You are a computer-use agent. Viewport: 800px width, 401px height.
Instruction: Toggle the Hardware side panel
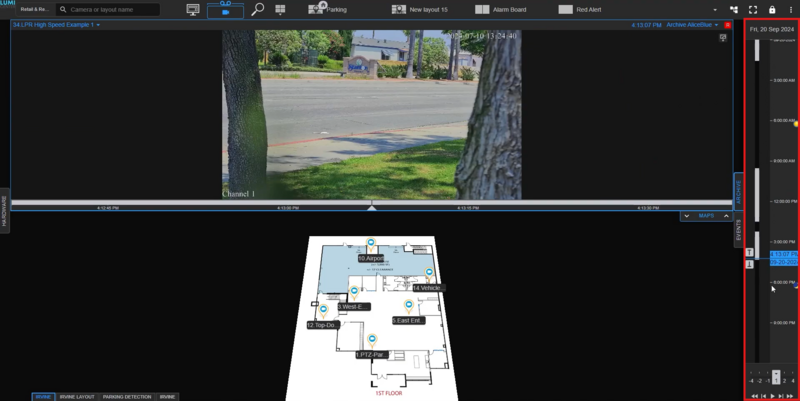(4, 211)
